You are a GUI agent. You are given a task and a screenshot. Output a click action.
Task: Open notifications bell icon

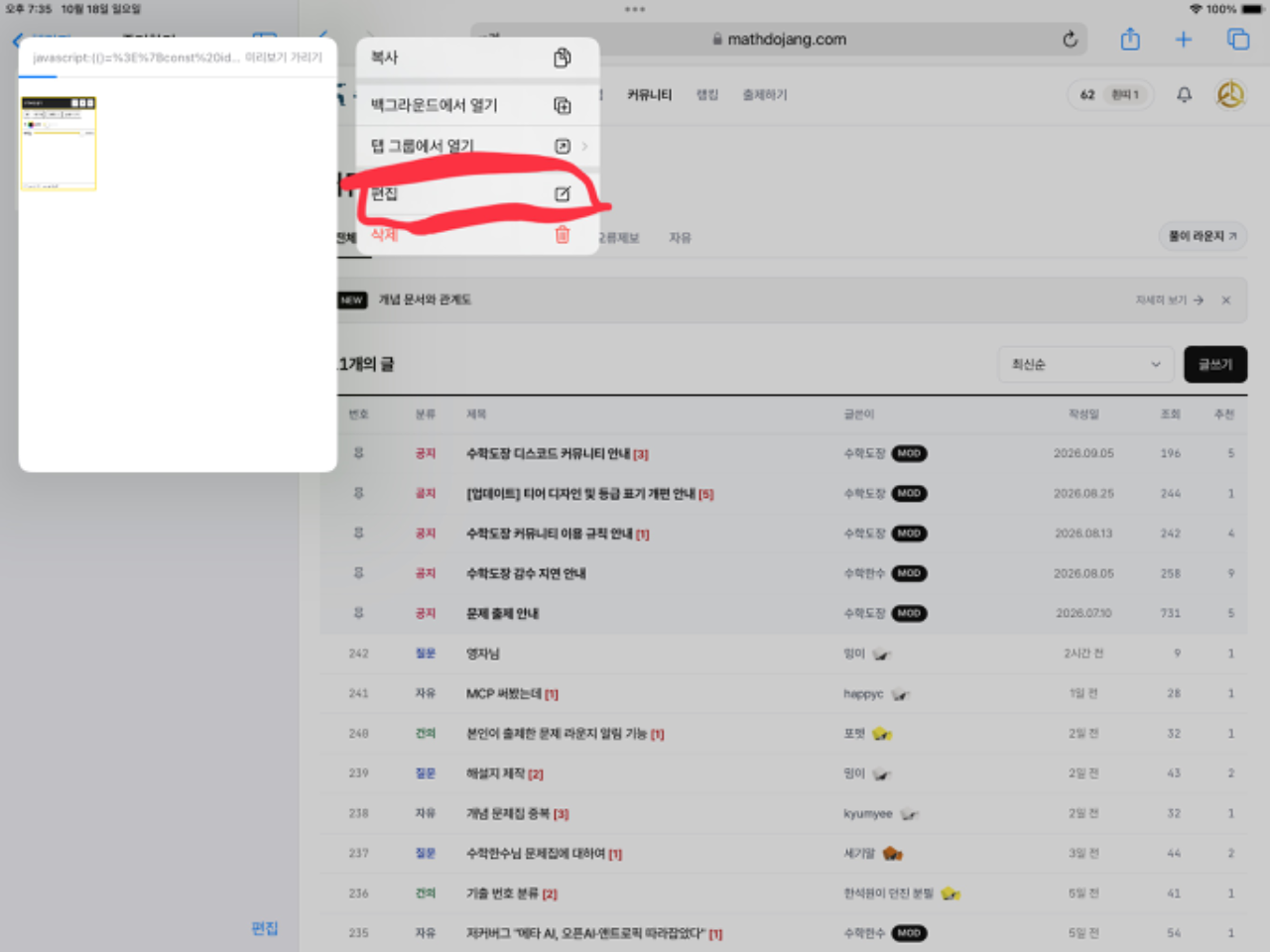tap(1184, 95)
